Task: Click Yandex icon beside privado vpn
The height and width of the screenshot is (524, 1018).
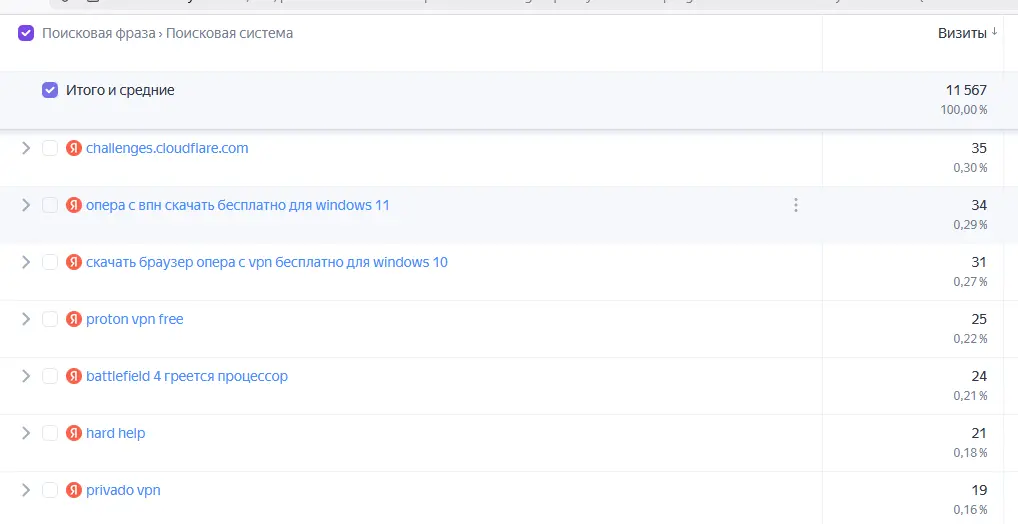Action: pyautogui.click(x=74, y=490)
